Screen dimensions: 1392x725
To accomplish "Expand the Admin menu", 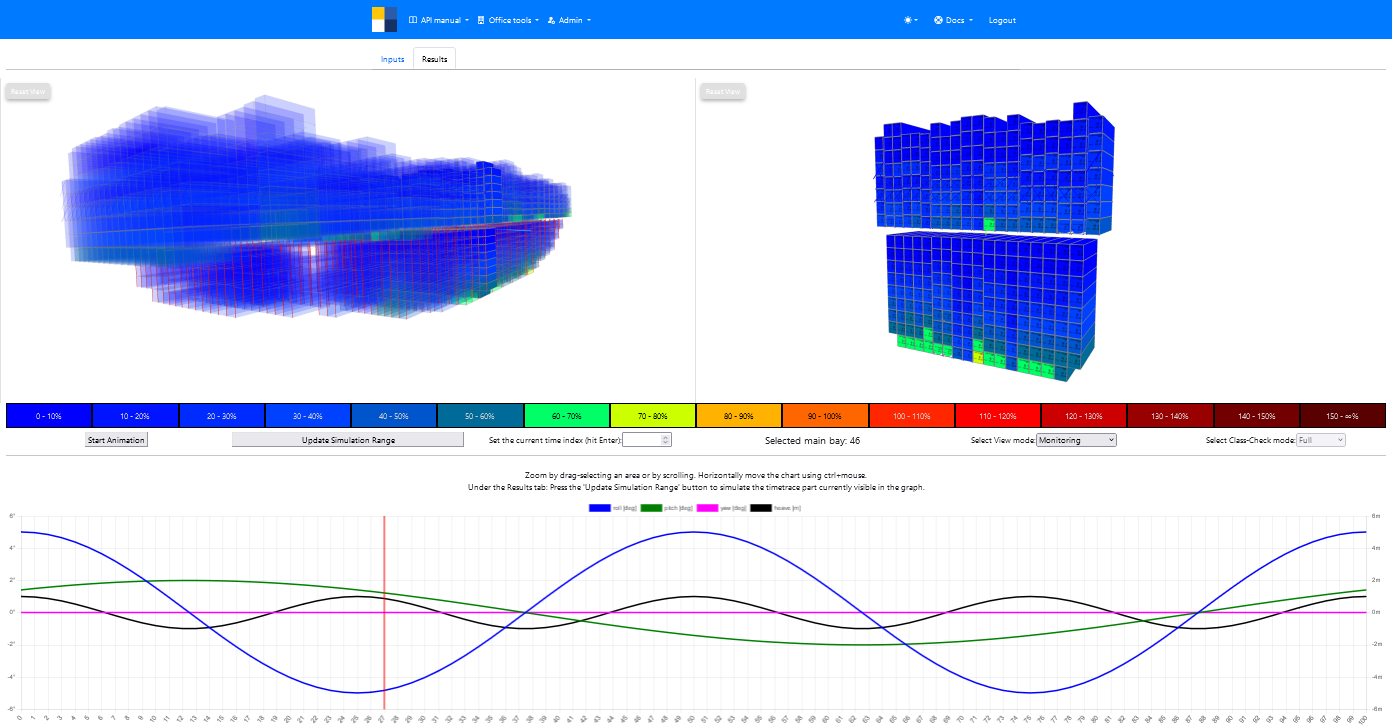I will (570, 20).
